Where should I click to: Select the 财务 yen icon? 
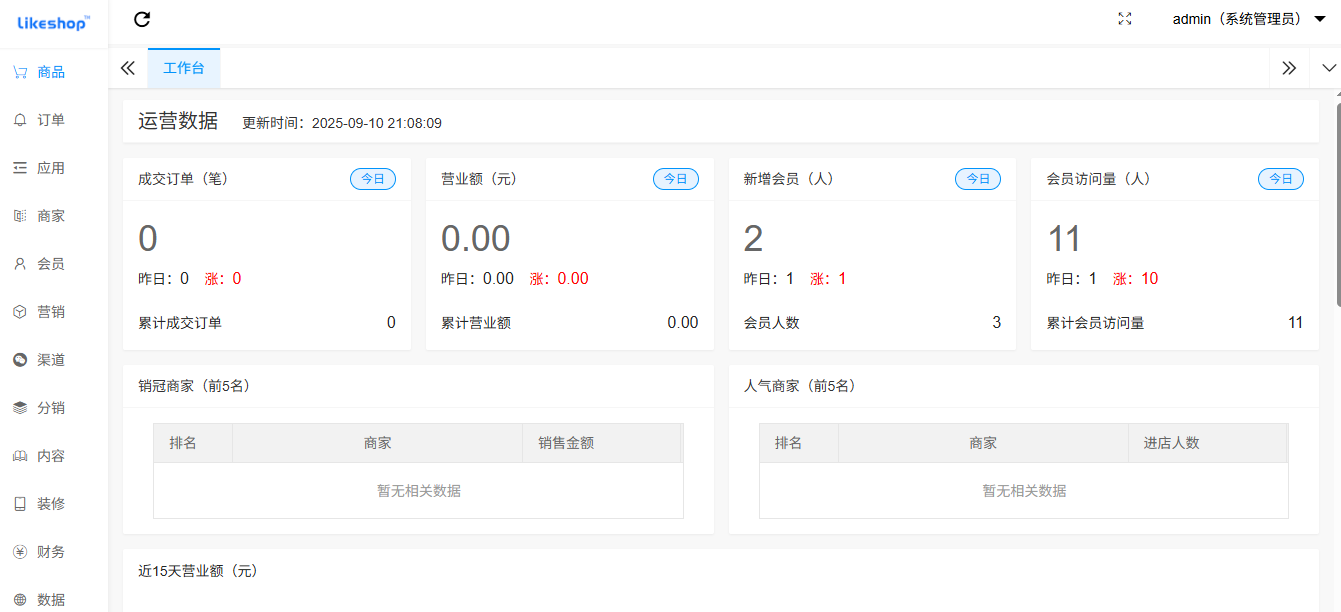[x=20, y=552]
